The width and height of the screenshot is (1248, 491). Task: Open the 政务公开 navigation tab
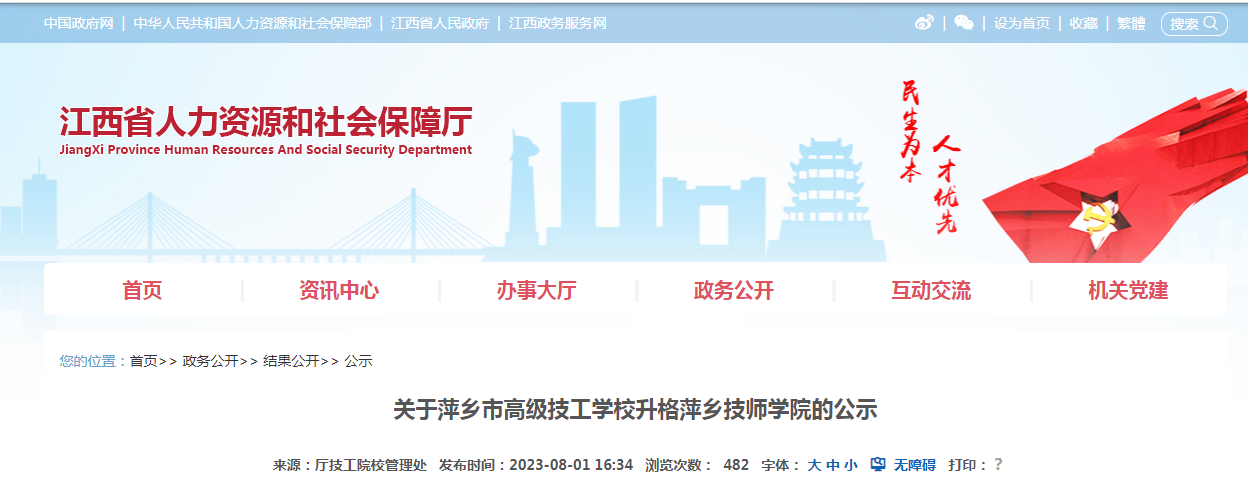[x=734, y=291]
